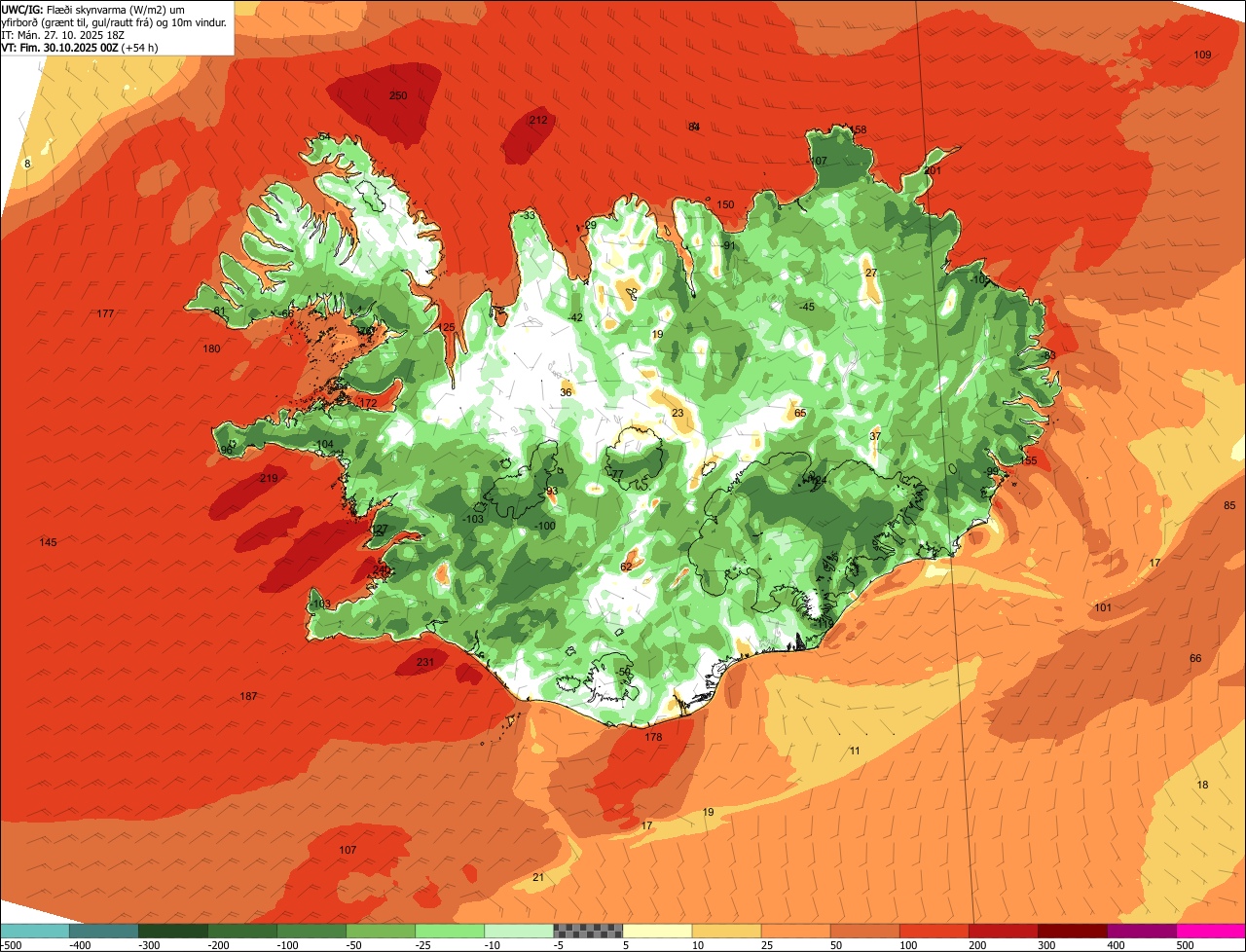The height and width of the screenshot is (952, 1246).
Task: Click the line 'VT: Fim. 30.10.2025 00Z (+54 h)'
Action: 80,47
